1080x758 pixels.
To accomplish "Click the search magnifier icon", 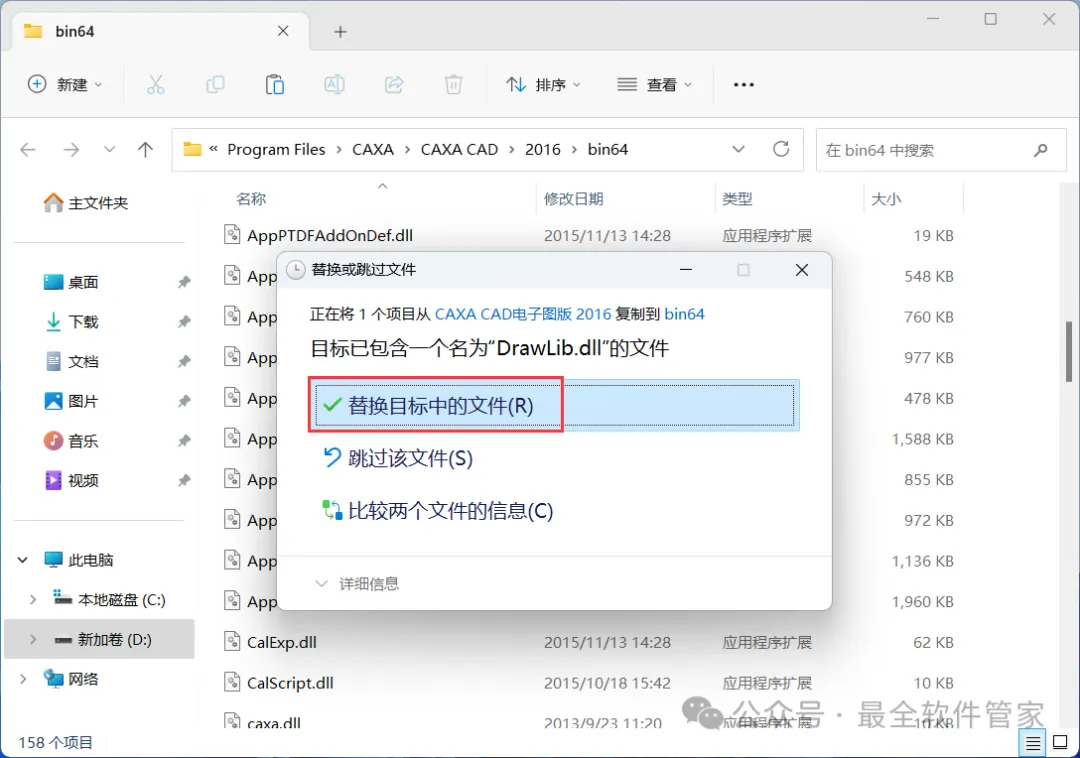I will tap(1041, 149).
